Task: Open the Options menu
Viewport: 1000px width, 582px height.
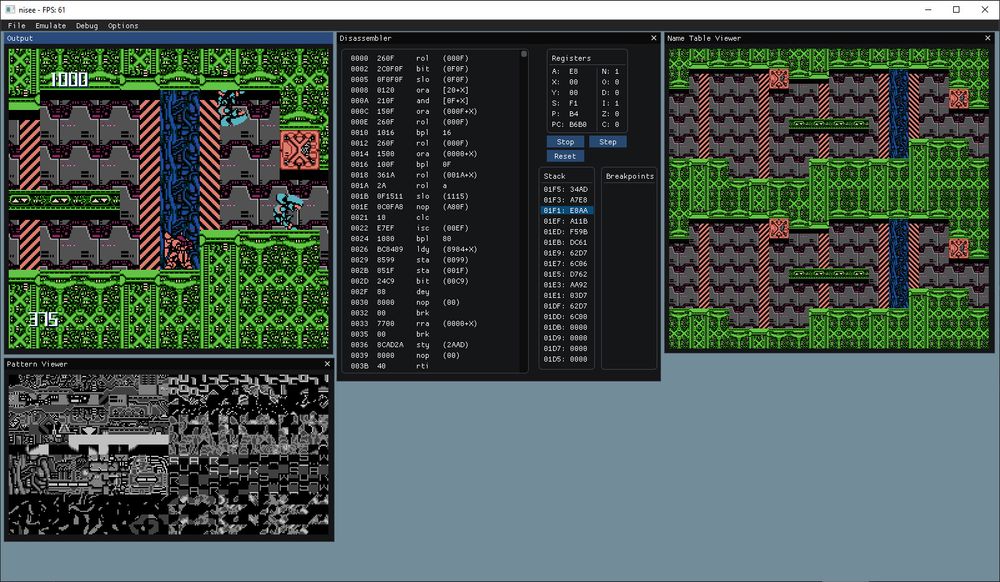Action: tap(123, 25)
